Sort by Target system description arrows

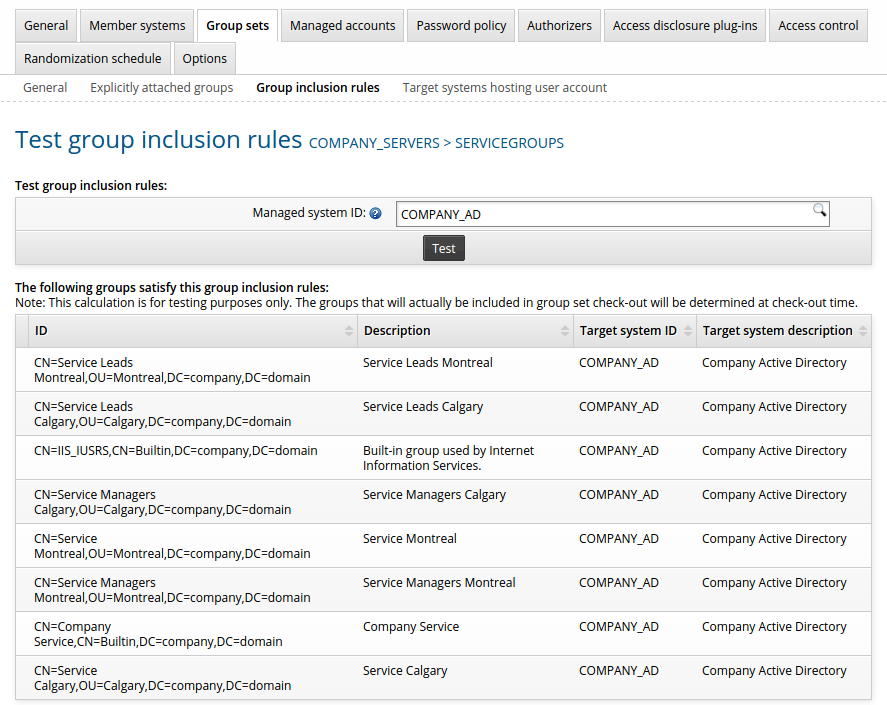click(x=863, y=331)
